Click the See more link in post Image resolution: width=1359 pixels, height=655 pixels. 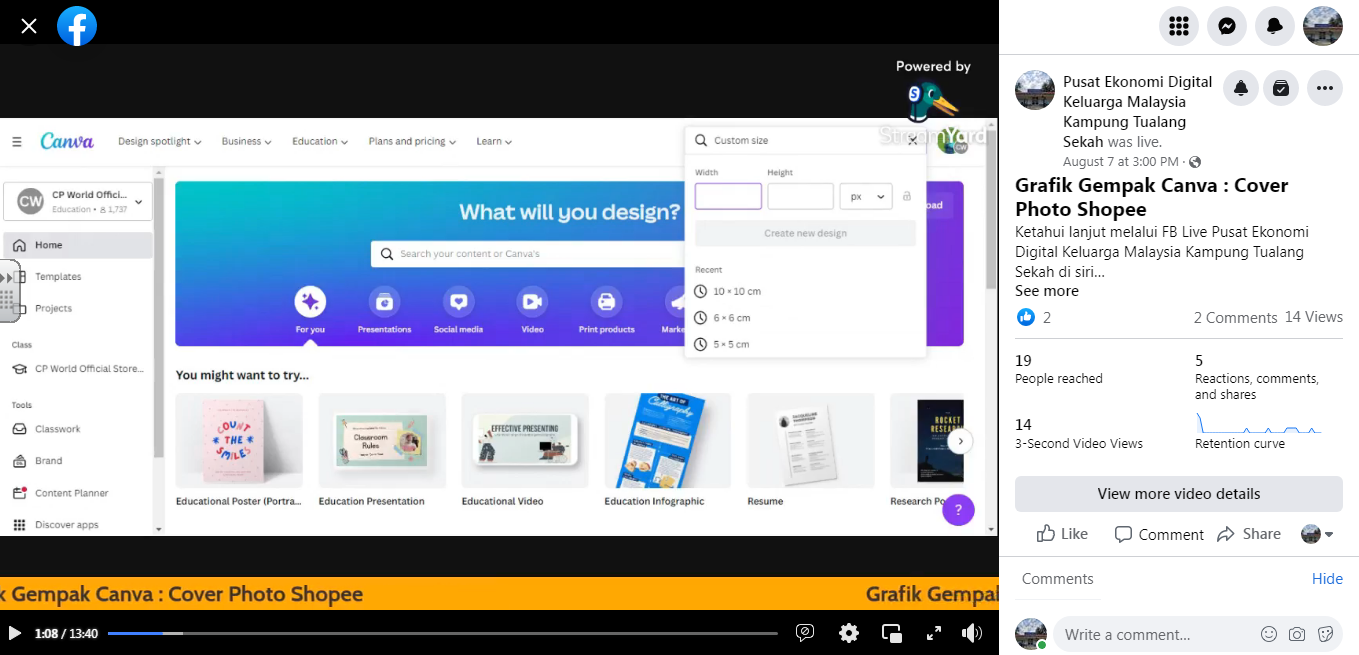(1047, 291)
